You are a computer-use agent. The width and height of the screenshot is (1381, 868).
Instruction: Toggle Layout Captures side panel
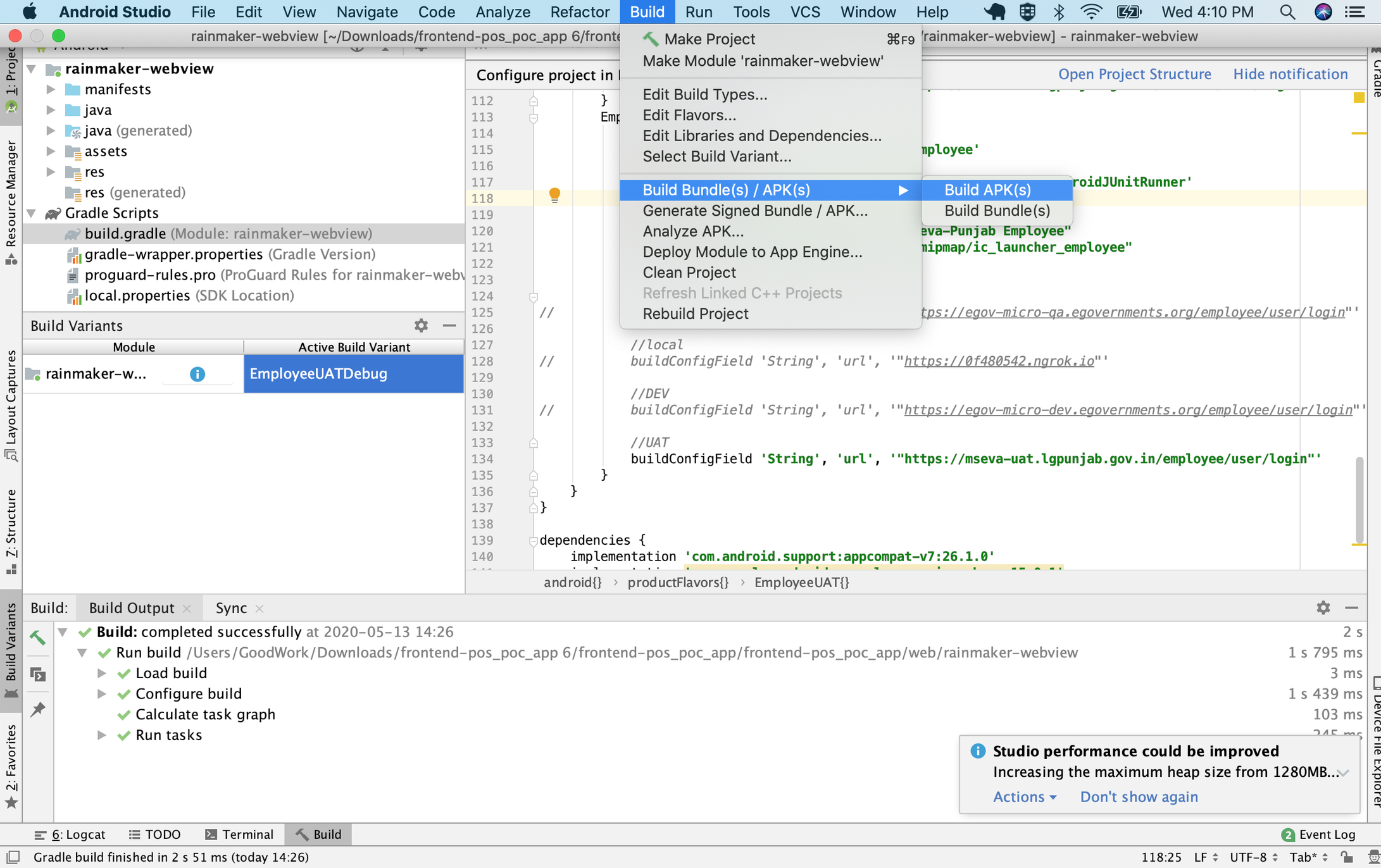click(11, 406)
